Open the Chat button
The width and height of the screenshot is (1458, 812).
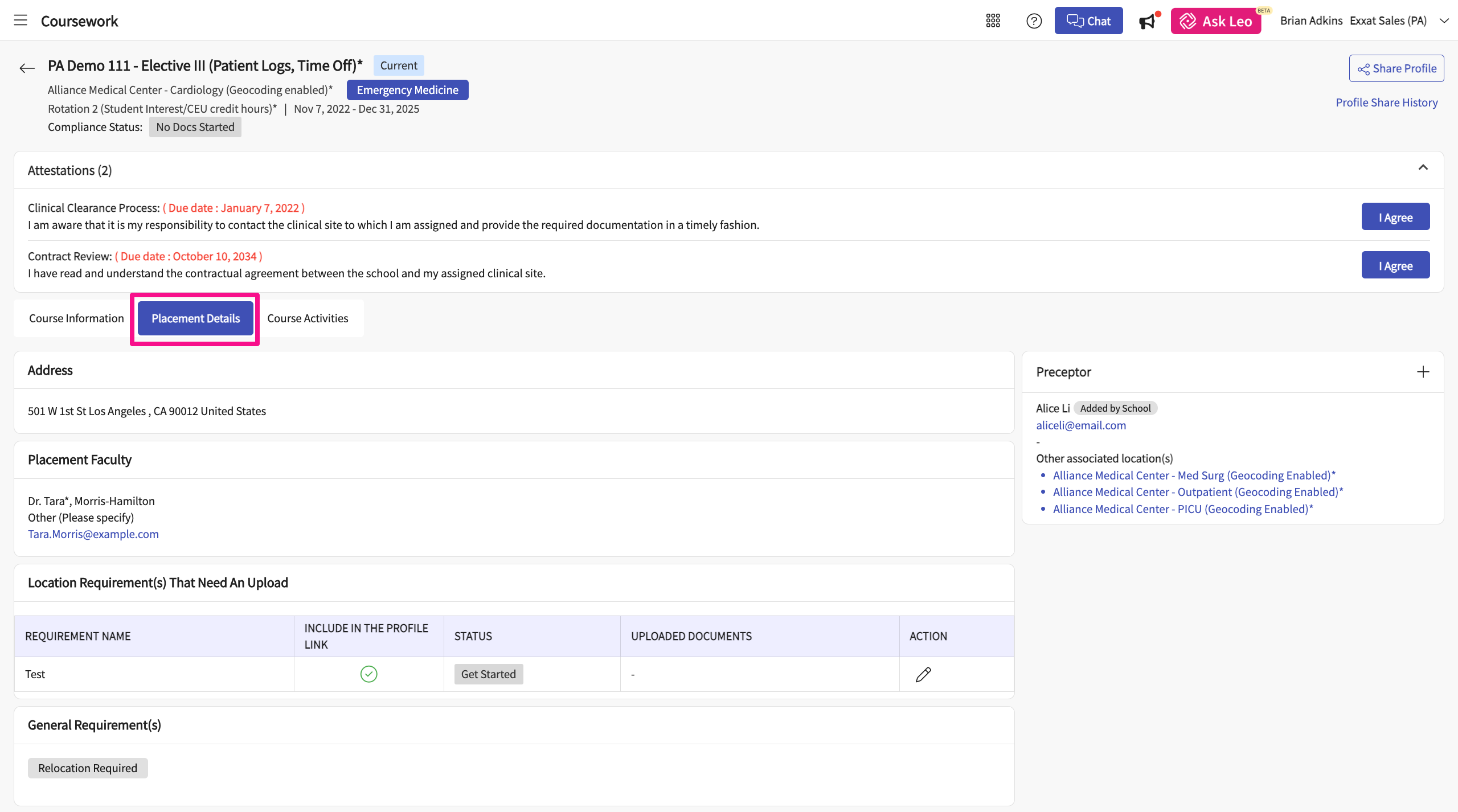[1088, 21]
